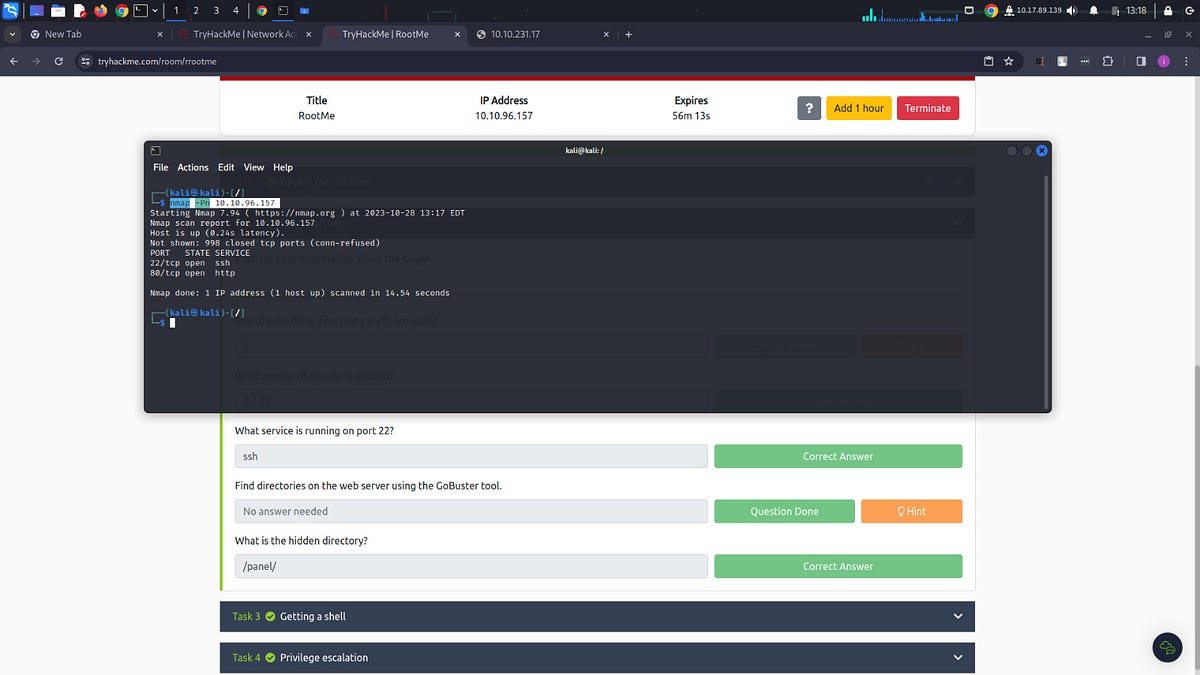Click the Hint button for GoBuster question
Image resolution: width=1200 pixels, height=675 pixels.
point(911,511)
